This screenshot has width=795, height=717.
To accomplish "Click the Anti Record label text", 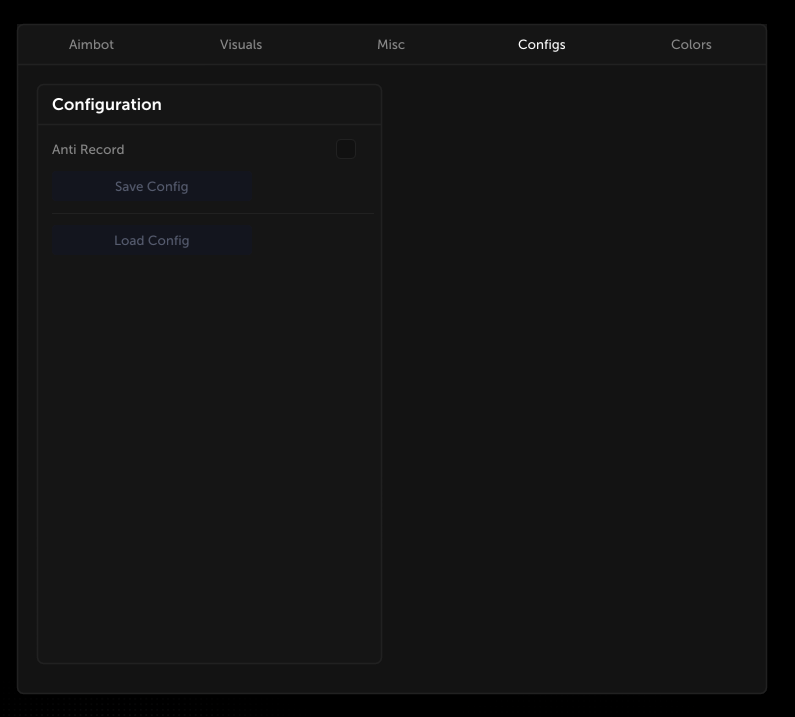I will click(x=88, y=150).
